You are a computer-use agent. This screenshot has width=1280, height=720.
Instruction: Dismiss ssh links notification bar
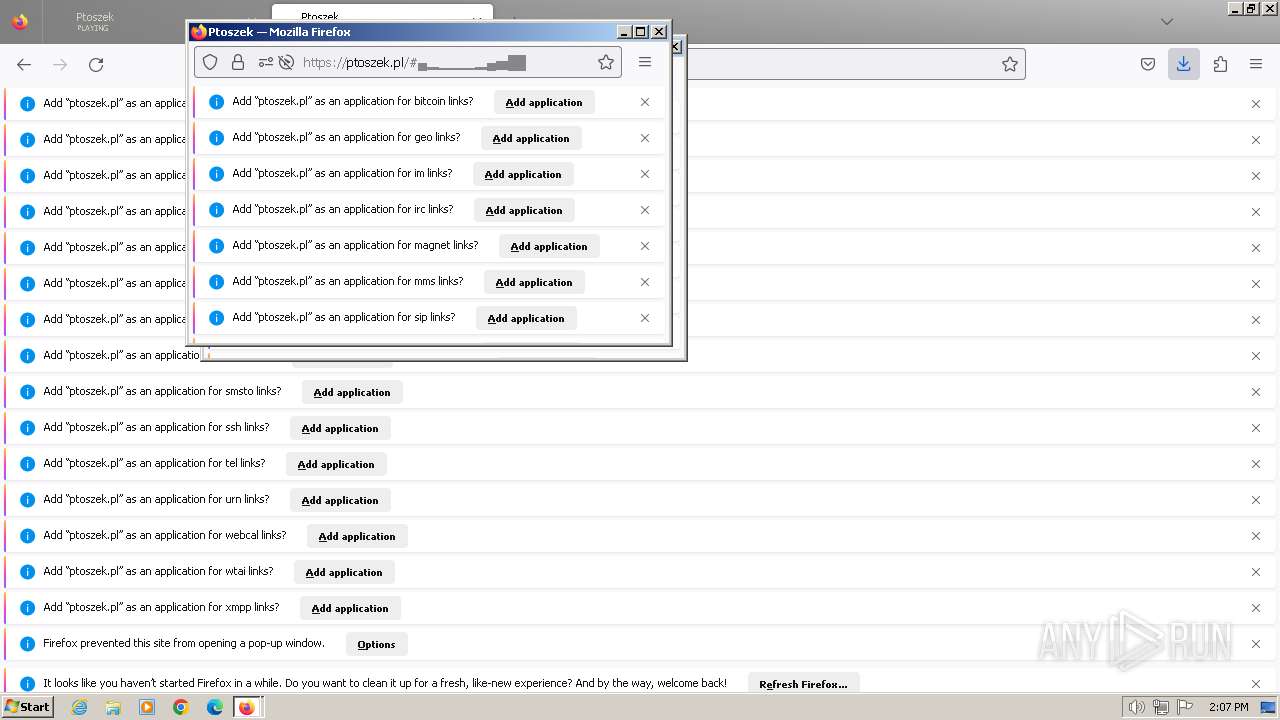[x=1256, y=428]
